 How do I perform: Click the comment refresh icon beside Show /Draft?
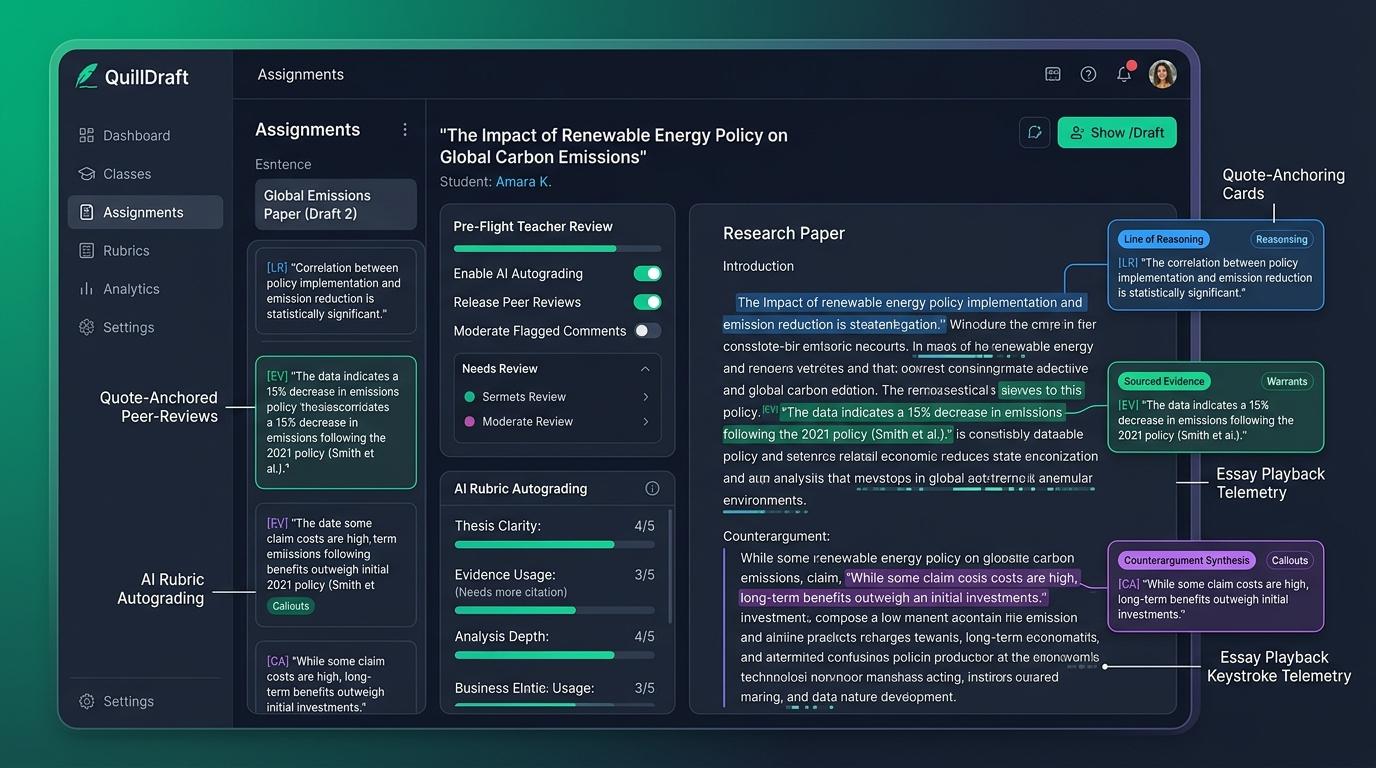tap(1034, 132)
